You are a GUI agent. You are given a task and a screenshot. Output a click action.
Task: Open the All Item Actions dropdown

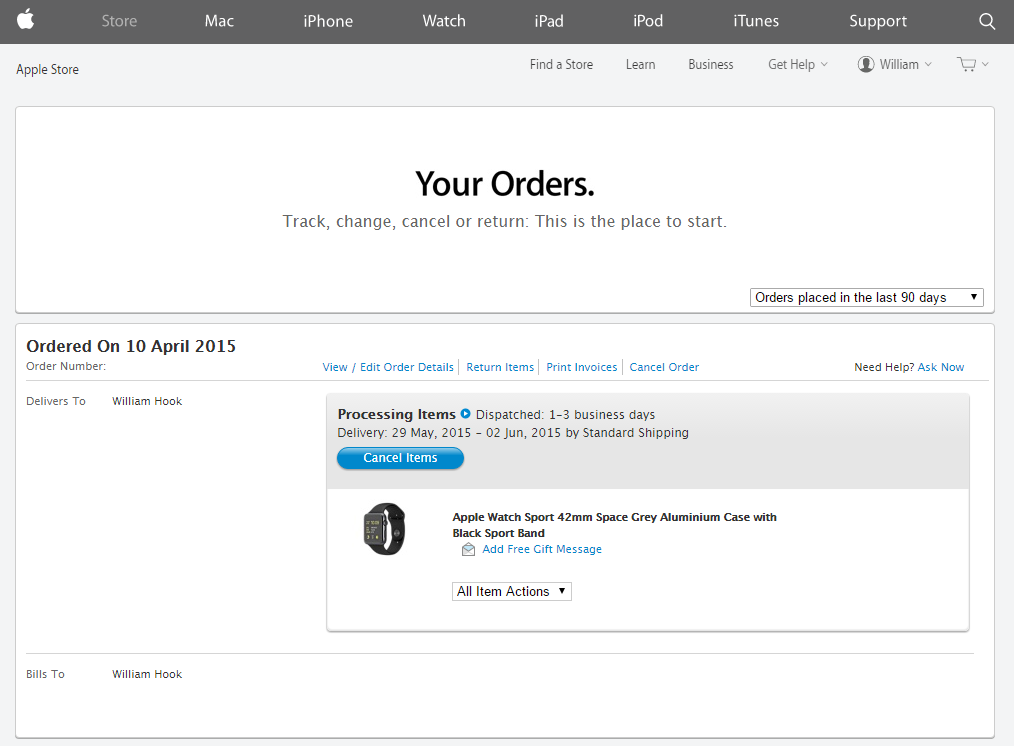tap(512, 591)
